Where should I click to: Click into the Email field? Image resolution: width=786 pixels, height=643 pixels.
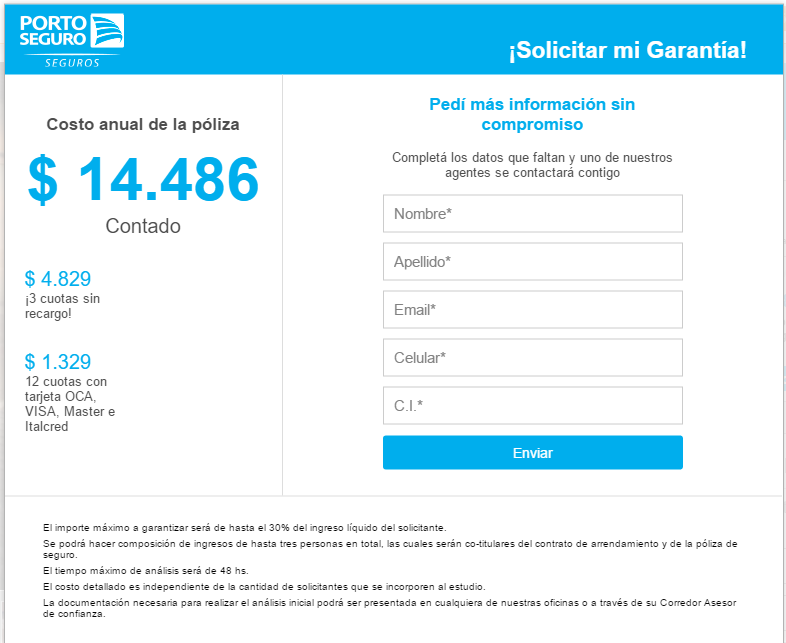click(533, 310)
